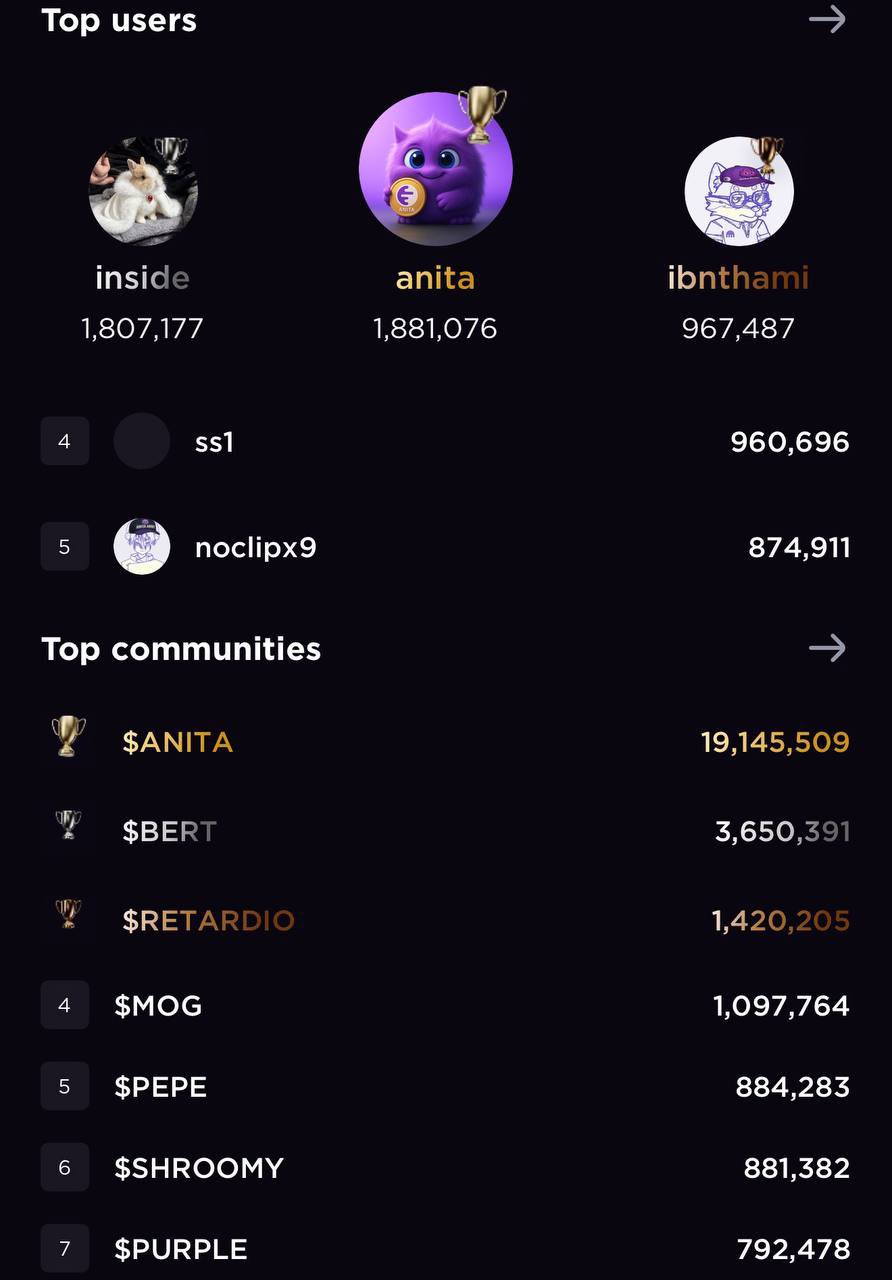Click the bronze trophy on ibnthami's avatar

(767, 154)
